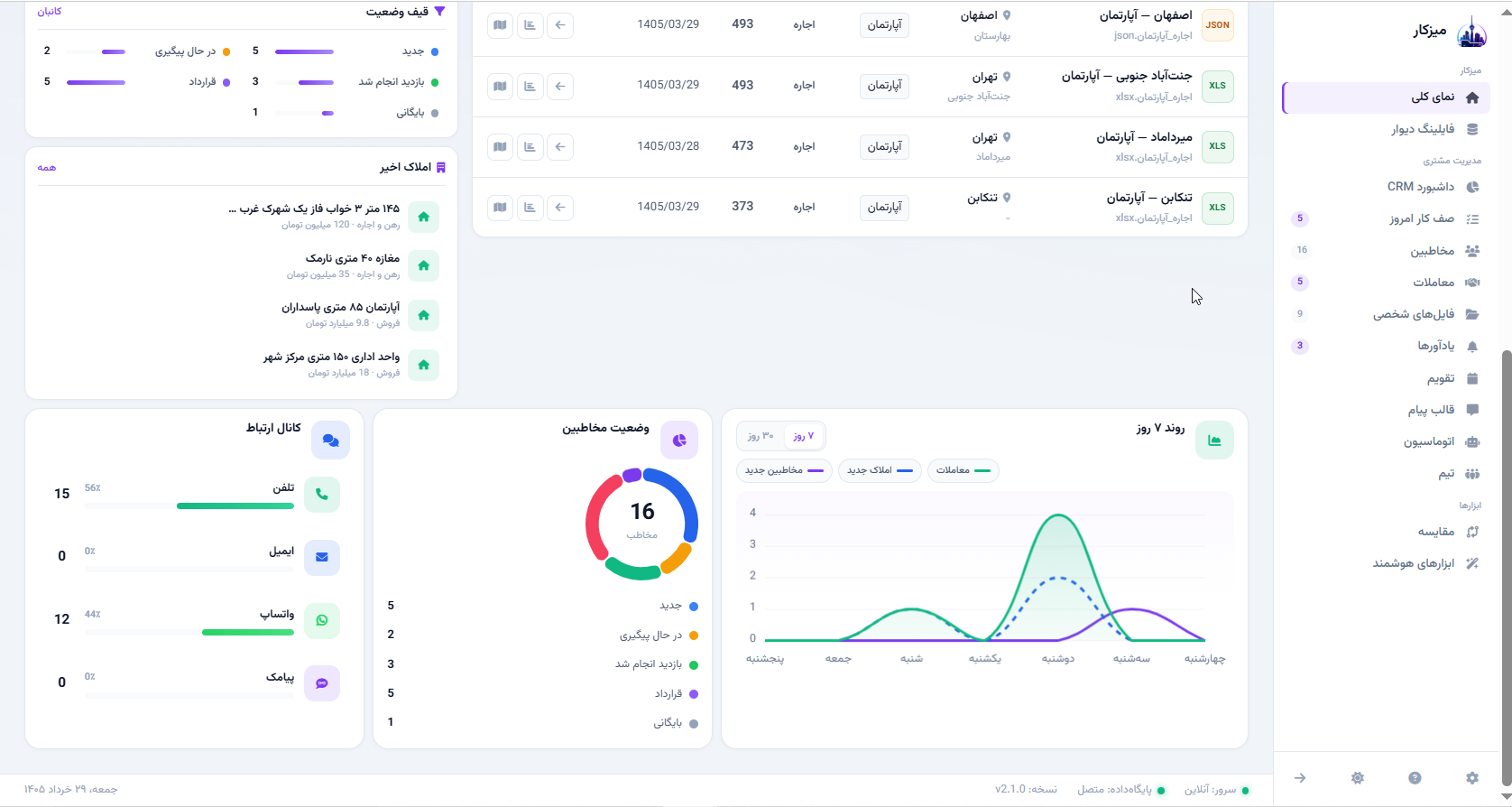Image resolution: width=1512 pixels, height=807 pixels.
Task: Select the ۷ روز trend range
Action: pyautogui.click(x=803, y=436)
